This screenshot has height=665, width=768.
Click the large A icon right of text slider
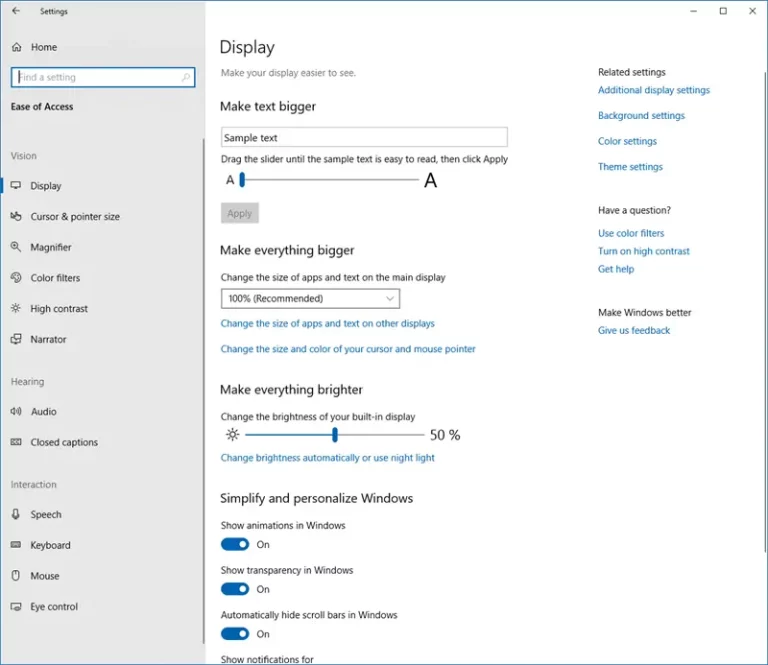(431, 180)
